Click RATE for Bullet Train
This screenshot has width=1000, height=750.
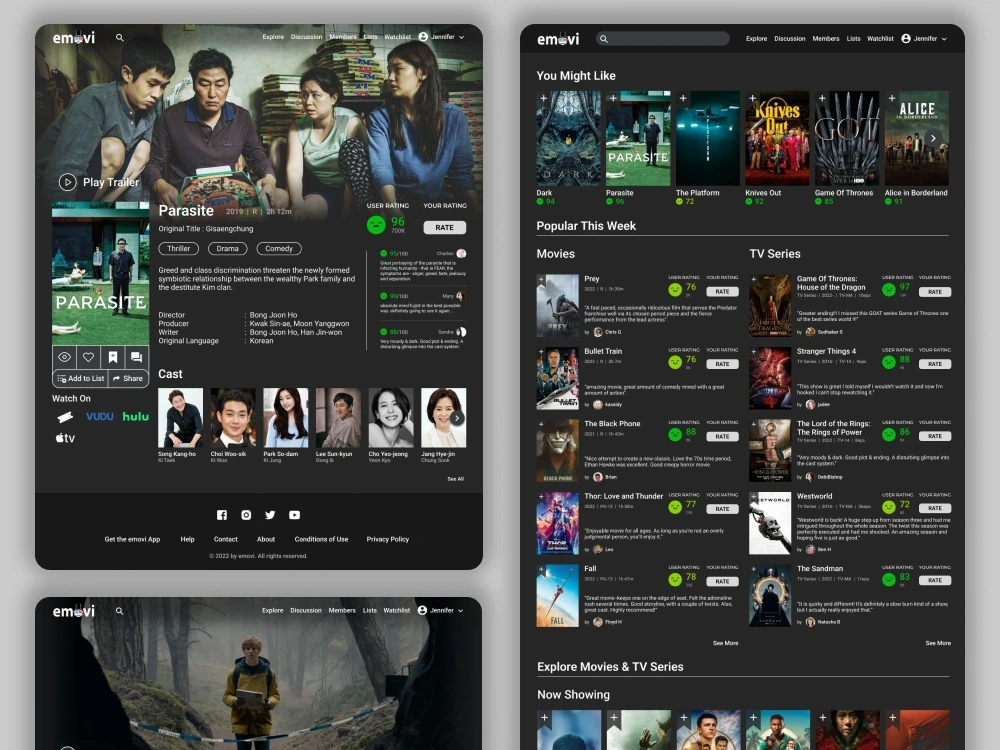723,364
